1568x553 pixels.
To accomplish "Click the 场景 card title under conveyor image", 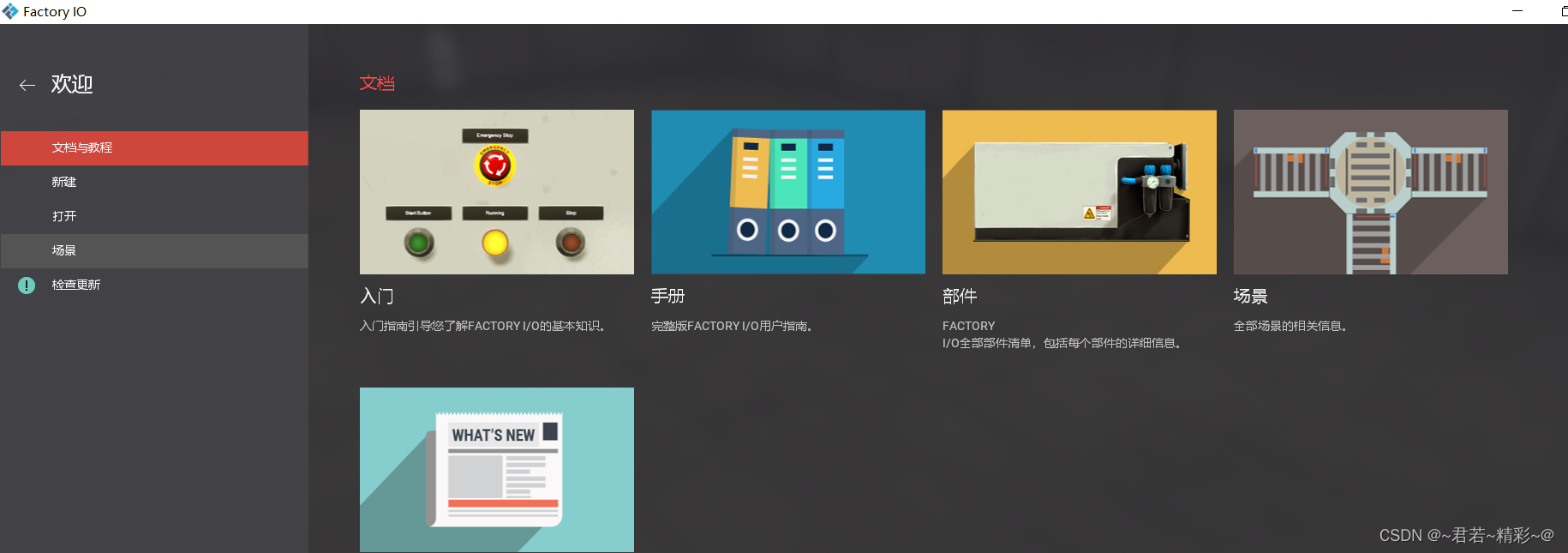I will tap(1251, 297).
